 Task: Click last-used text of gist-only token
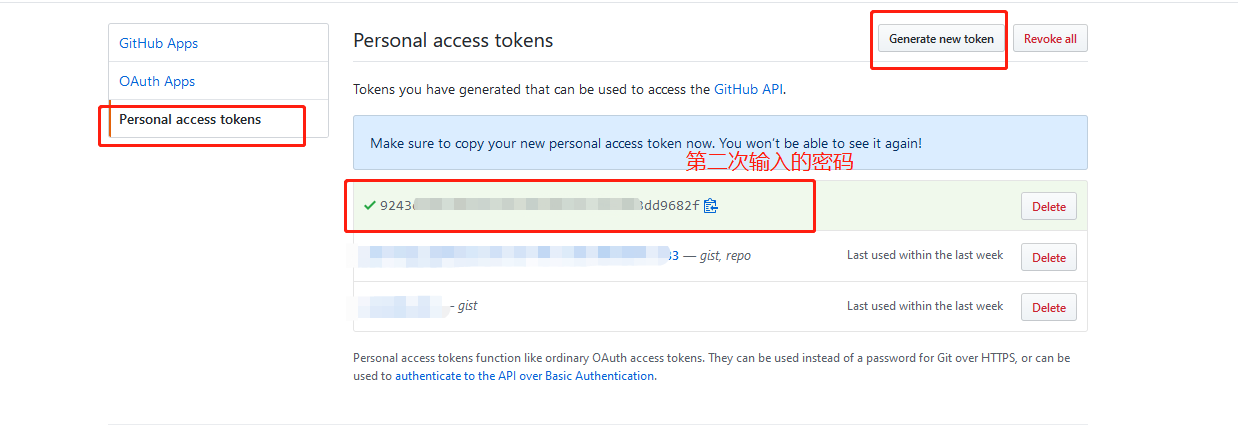[x=925, y=305]
